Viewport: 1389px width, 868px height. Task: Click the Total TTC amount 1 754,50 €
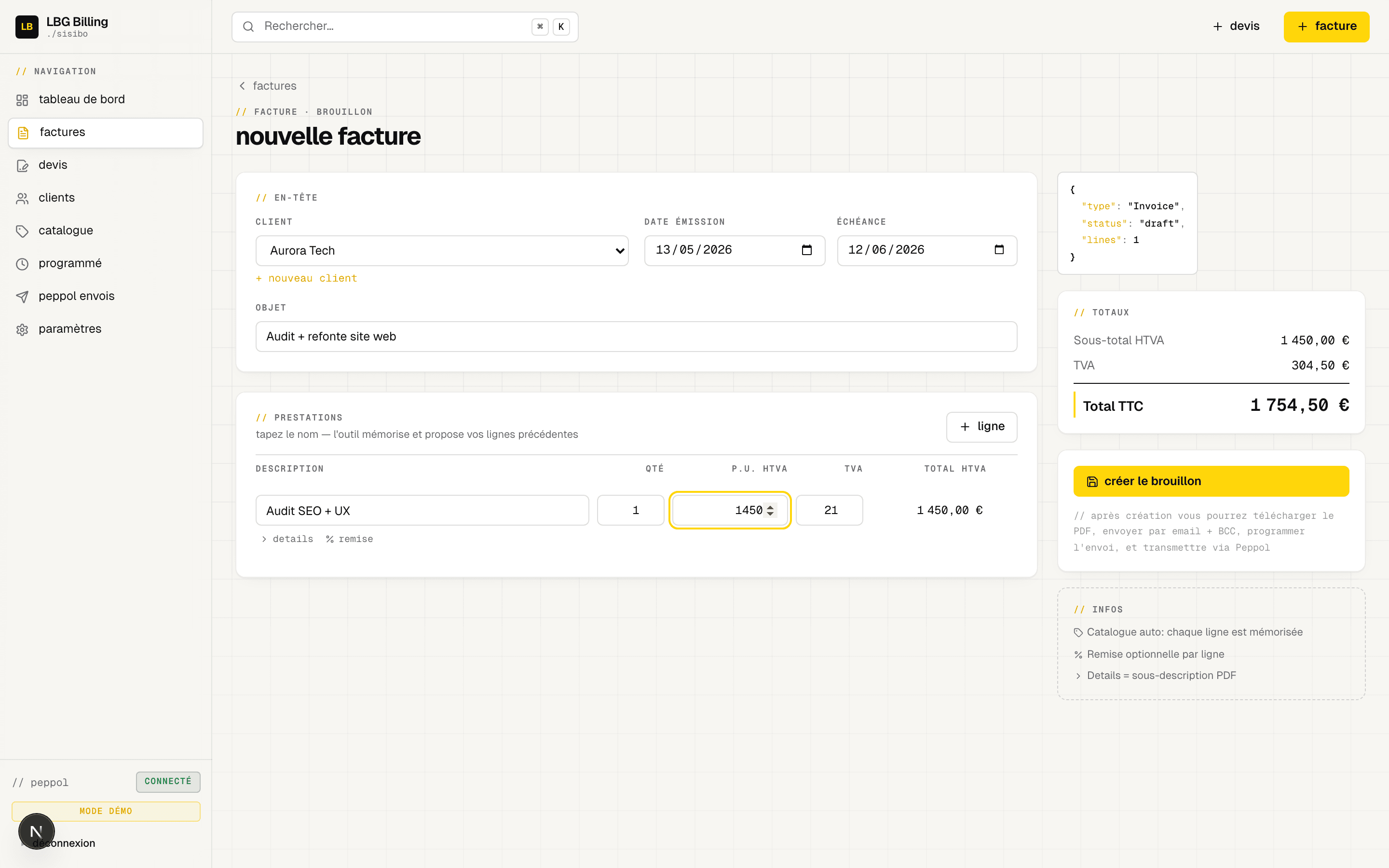[1299, 405]
